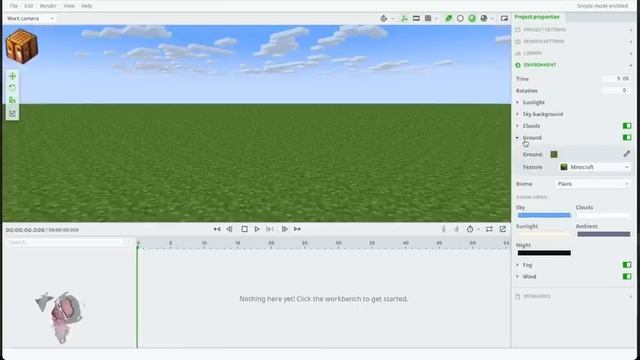Screen dimensions: 640x360
Task: Click the snap settings icon in viewport toolbar
Action: (x=384, y=18)
